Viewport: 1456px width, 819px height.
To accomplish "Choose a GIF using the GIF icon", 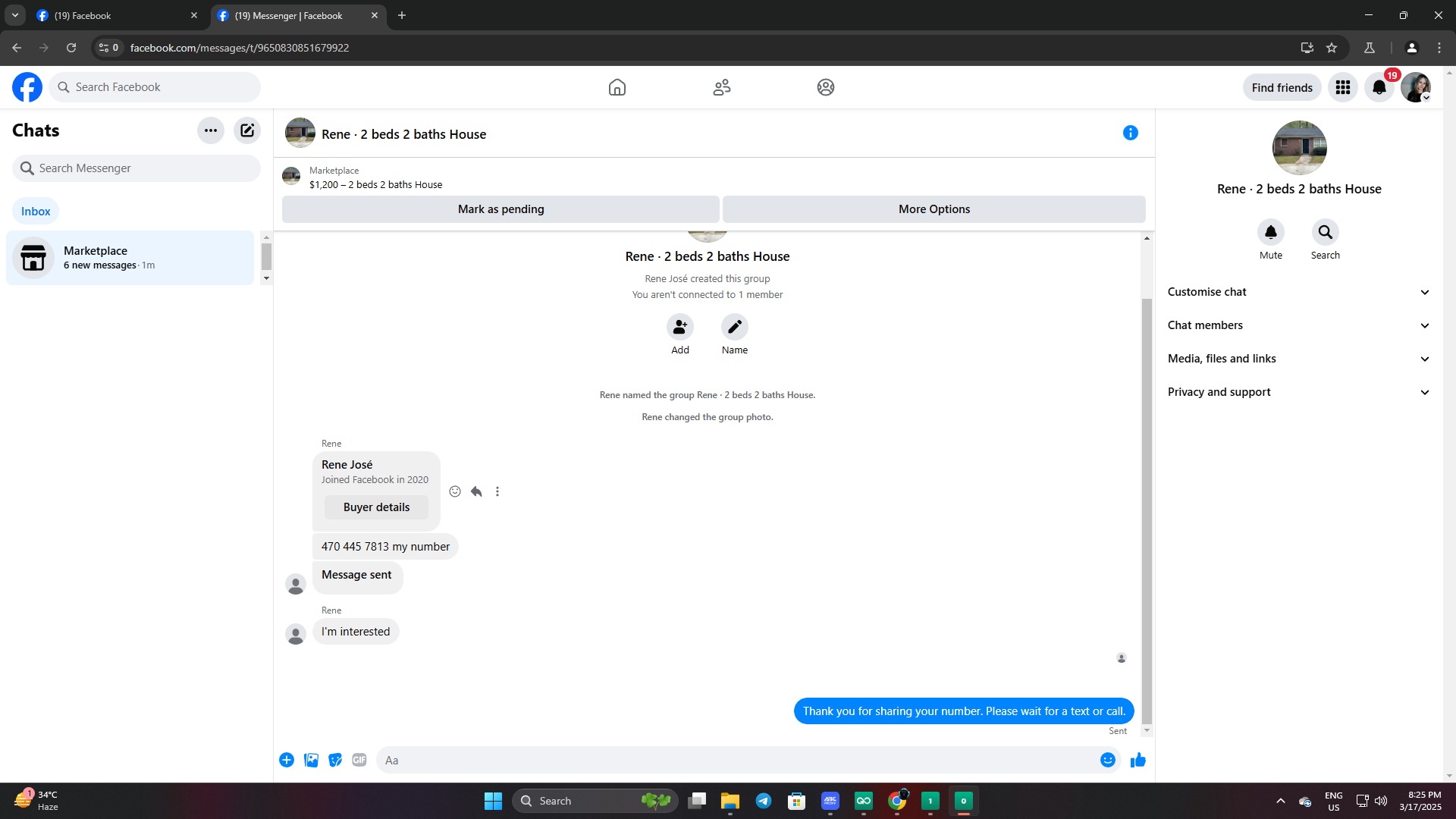I will pos(359,760).
